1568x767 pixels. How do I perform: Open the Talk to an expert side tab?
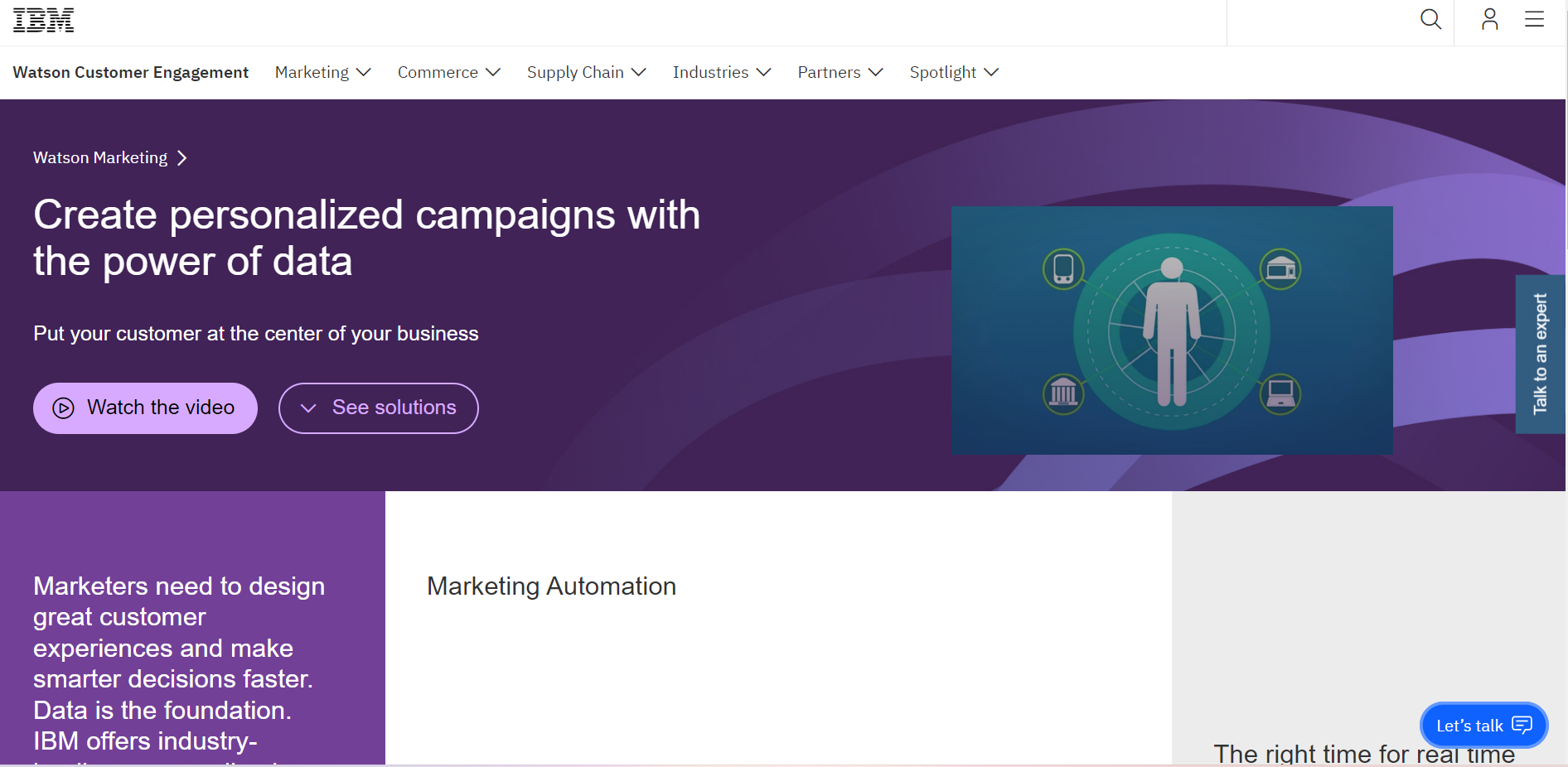(1541, 354)
